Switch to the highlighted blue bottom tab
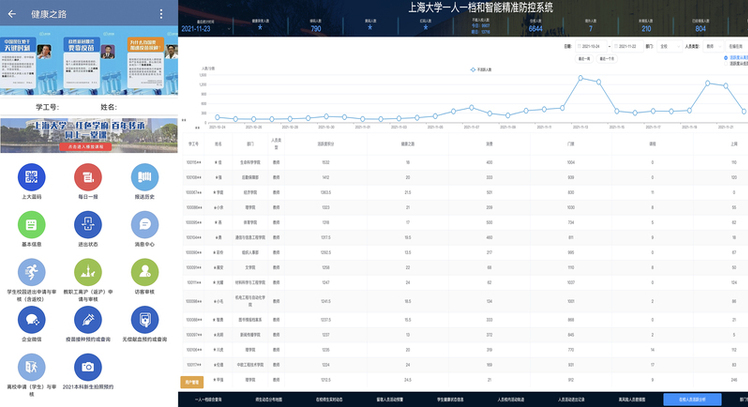The image size is (748, 407). [x=691, y=399]
